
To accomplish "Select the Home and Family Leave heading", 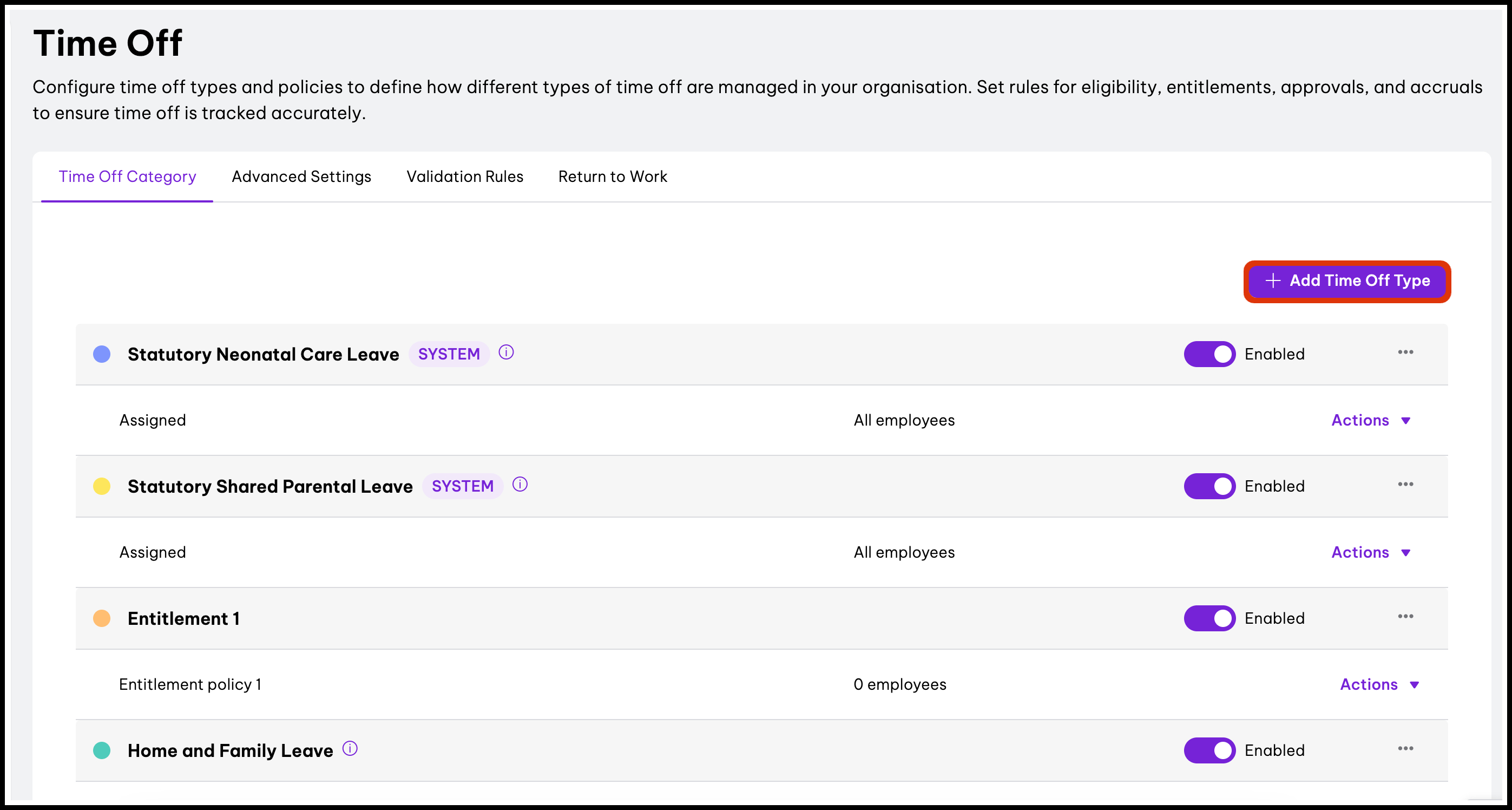I will click(230, 752).
